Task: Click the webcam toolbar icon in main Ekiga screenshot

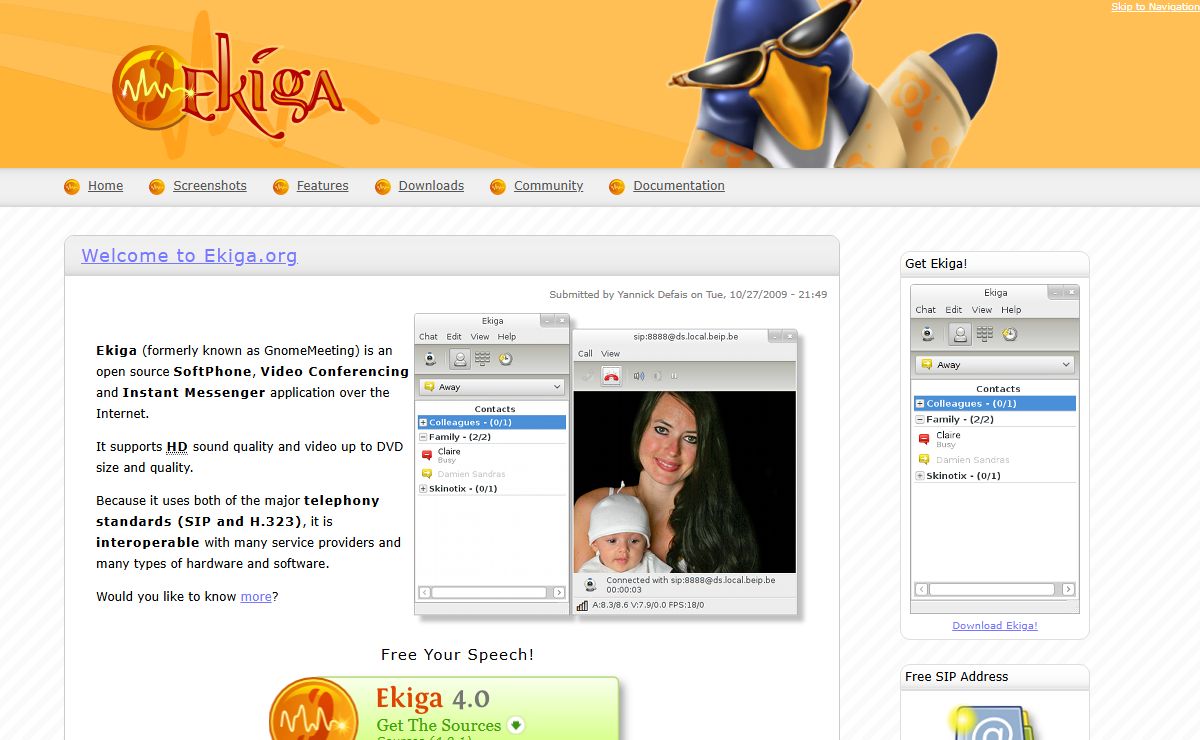Action: [430, 359]
